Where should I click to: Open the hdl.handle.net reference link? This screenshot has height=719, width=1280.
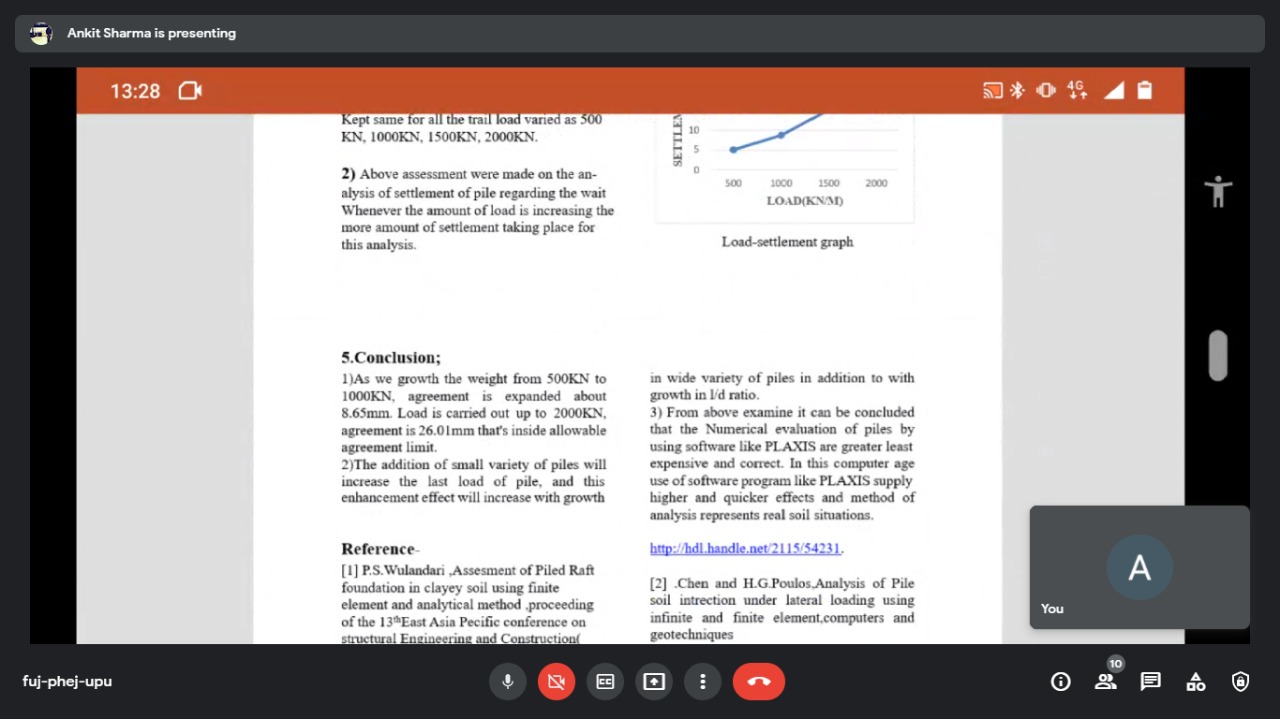click(746, 548)
